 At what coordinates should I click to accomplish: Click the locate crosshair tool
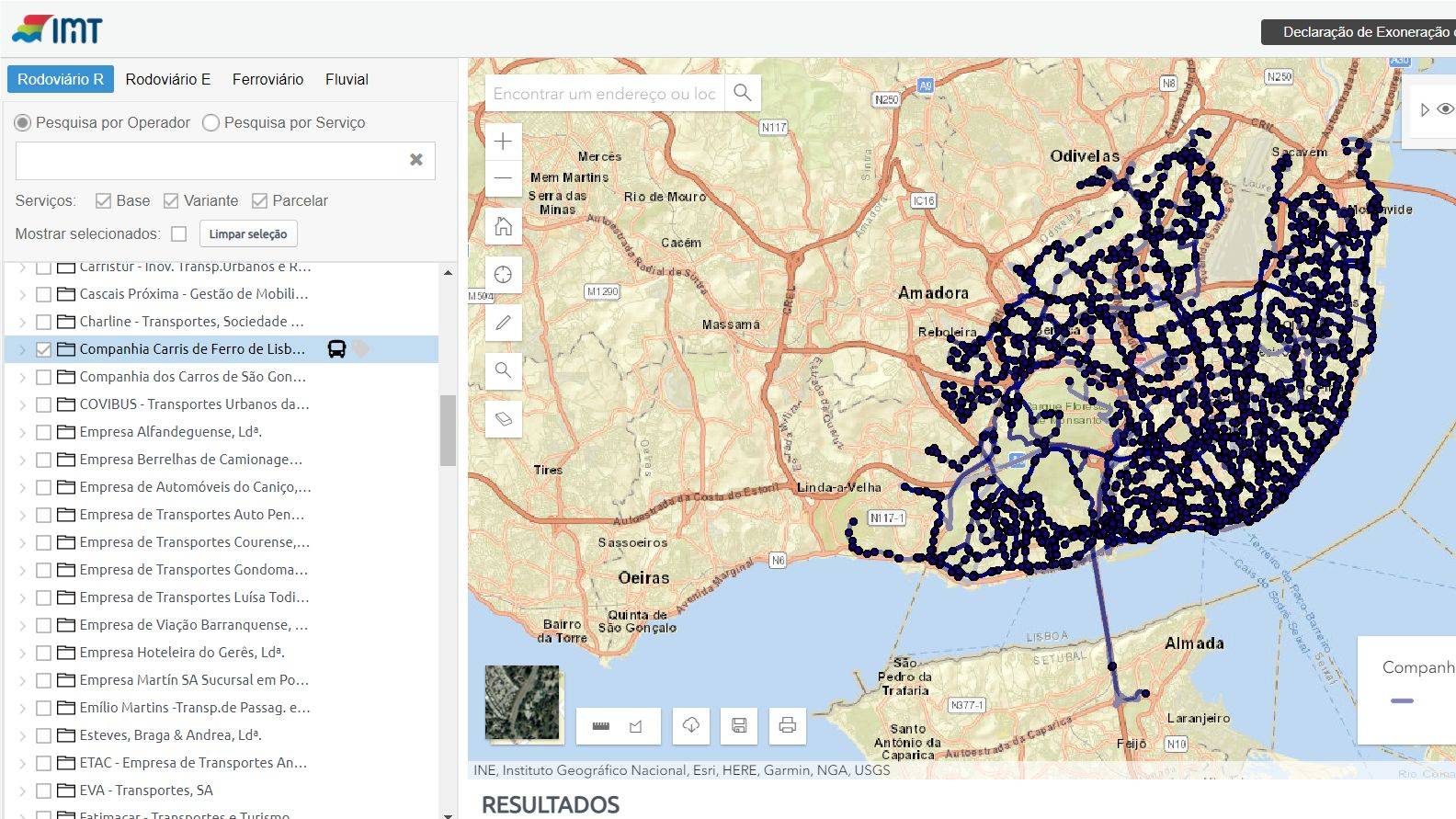point(503,275)
